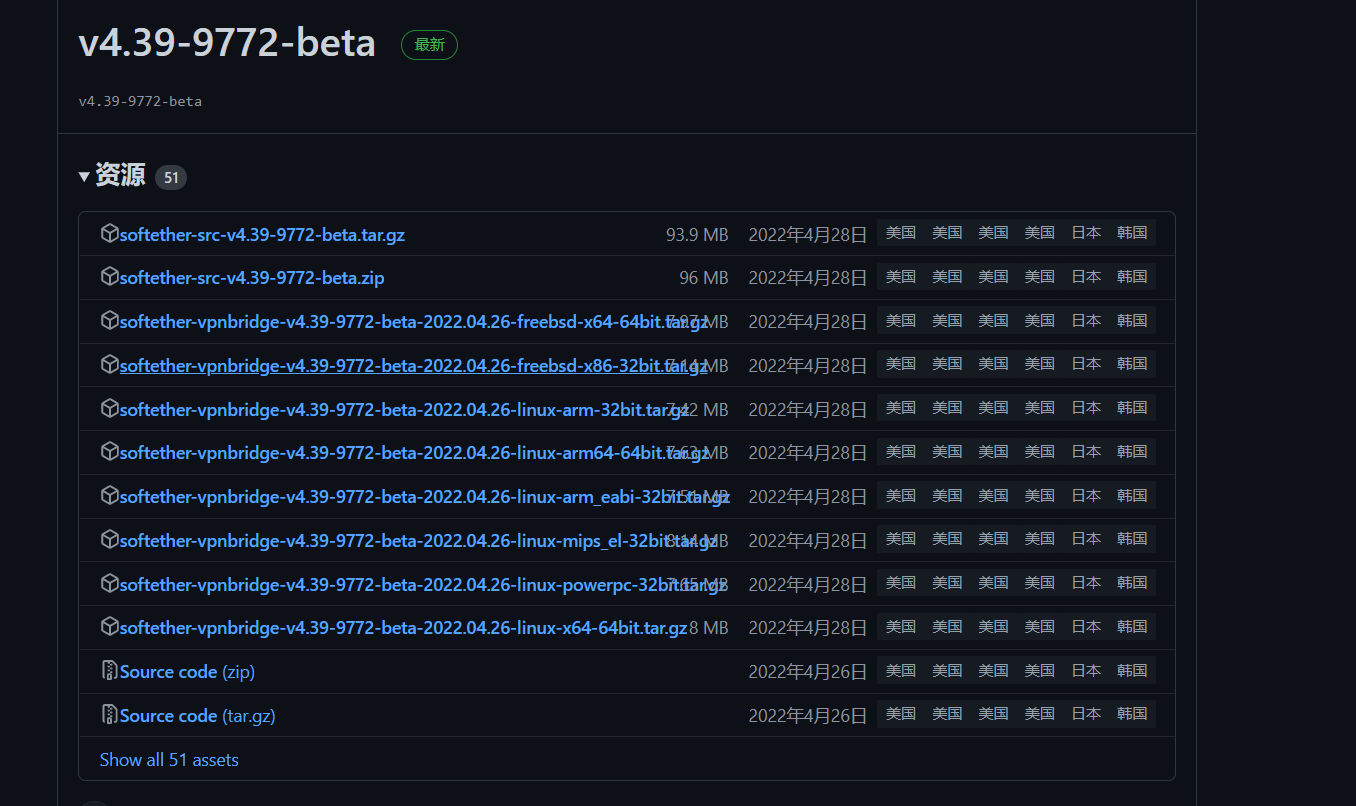The image size is (1356, 806).
Task: Click the green 最新 latest badge
Action: [429, 45]
